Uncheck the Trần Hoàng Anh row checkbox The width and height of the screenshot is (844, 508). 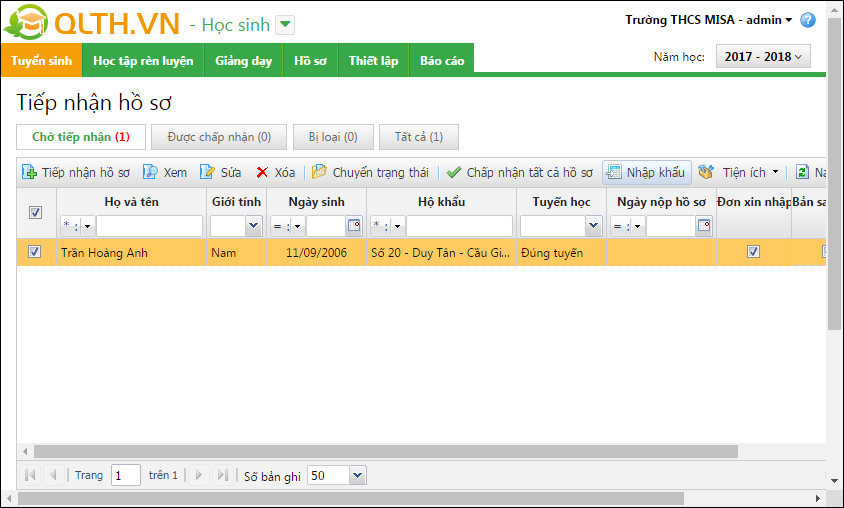click(x=34, y=252)
